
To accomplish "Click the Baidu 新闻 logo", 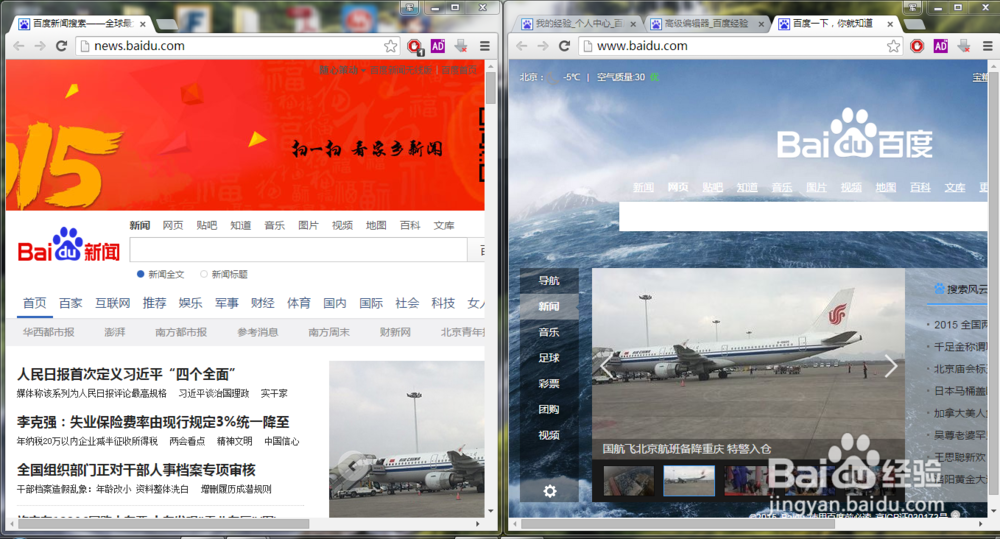I will coord(69,245).
